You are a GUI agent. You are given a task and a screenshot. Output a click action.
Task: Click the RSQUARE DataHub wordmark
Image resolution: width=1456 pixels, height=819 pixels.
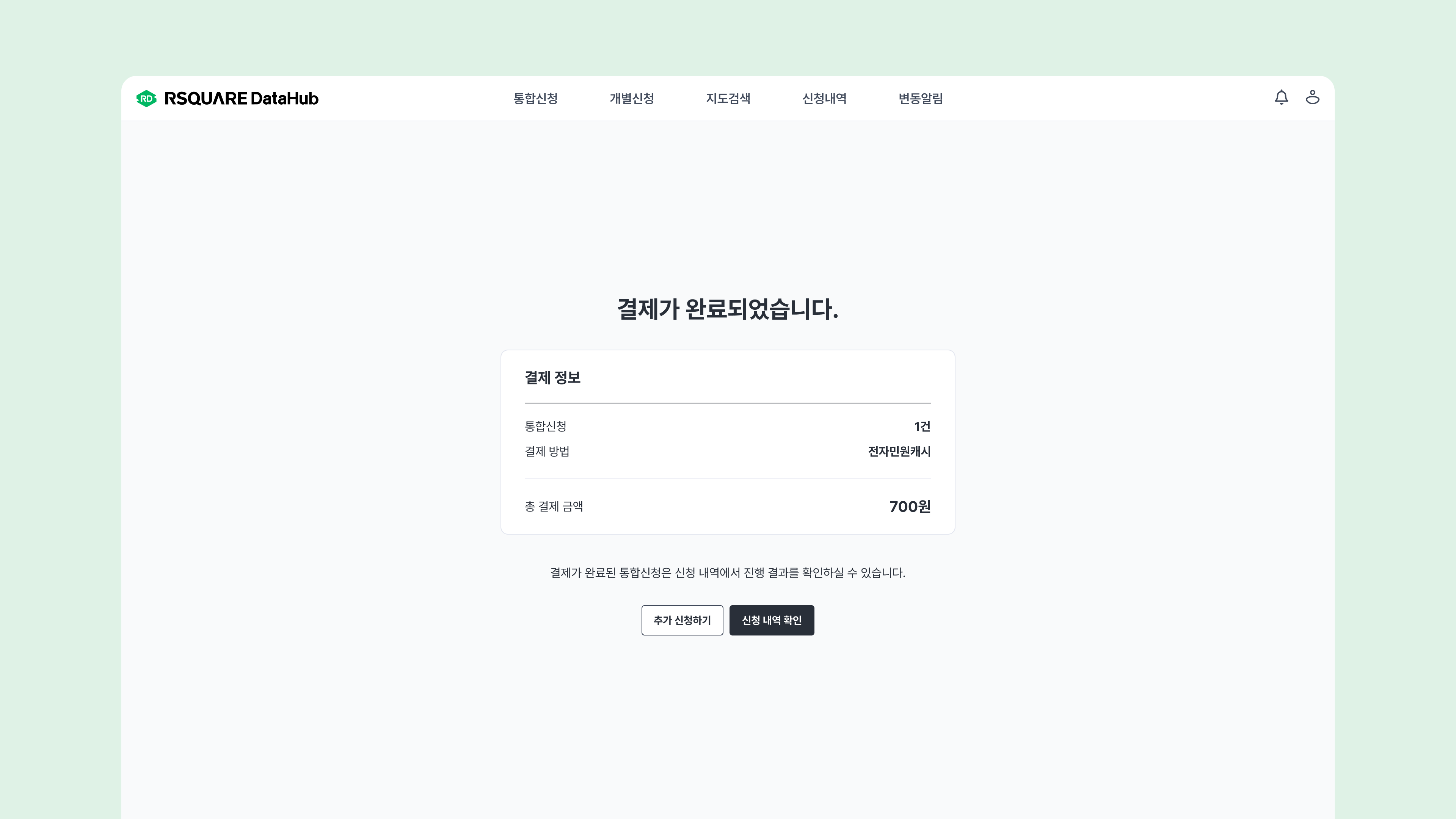[242, 98]
